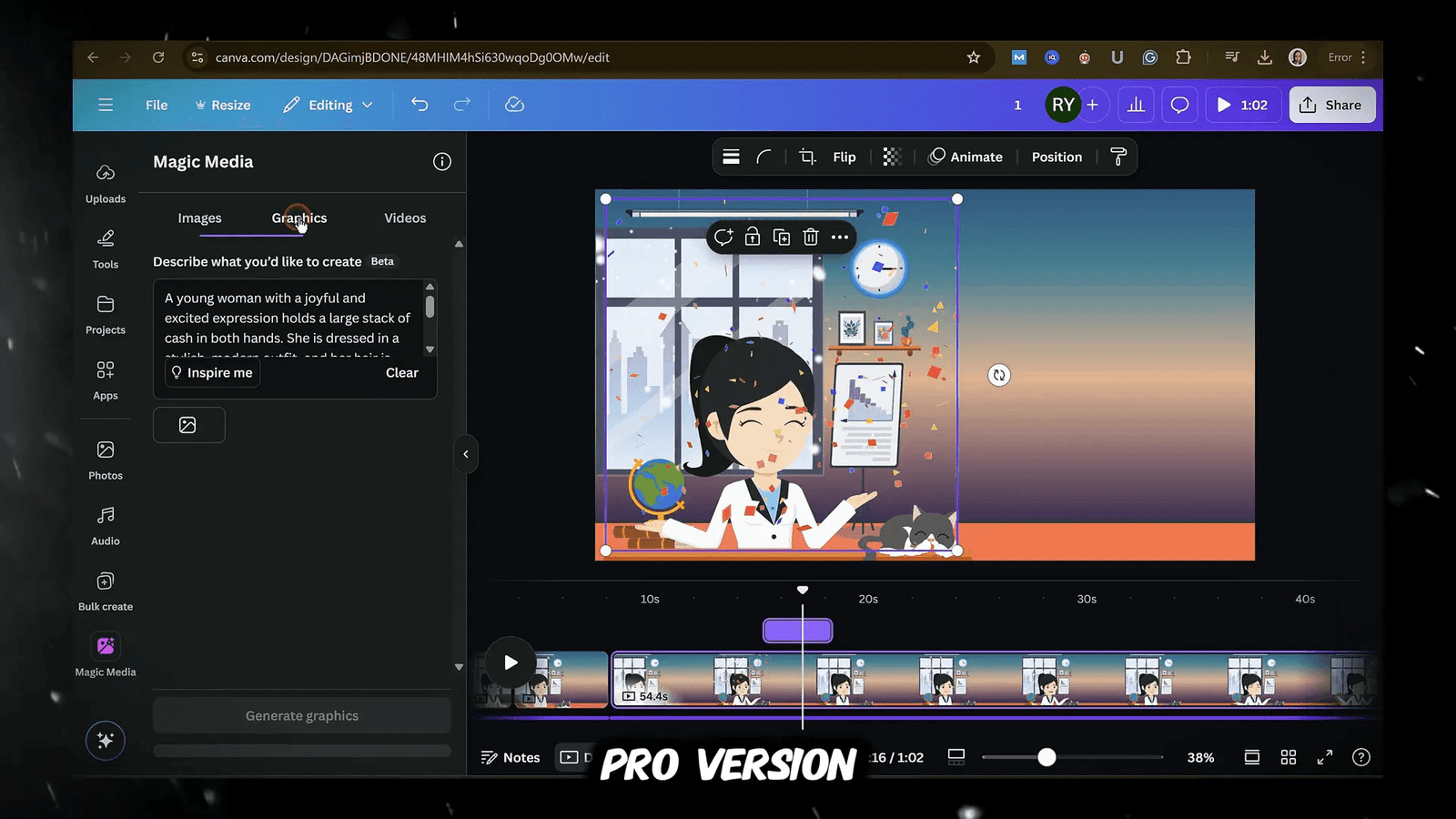This screenshot has width=1456, height=819.
Task: Delete the selected element with the trash icon
Action: click(810, 237)
